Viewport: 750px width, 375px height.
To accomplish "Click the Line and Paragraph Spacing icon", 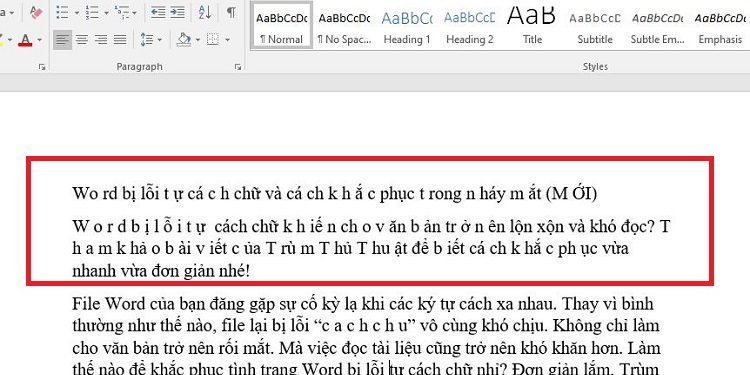I will [147, 40].
